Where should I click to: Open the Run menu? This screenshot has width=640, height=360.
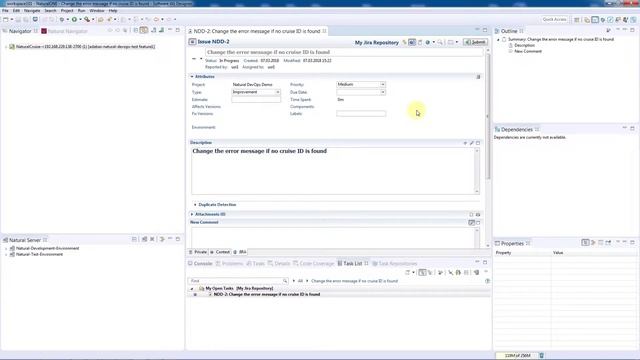click(x=82, y=11)
